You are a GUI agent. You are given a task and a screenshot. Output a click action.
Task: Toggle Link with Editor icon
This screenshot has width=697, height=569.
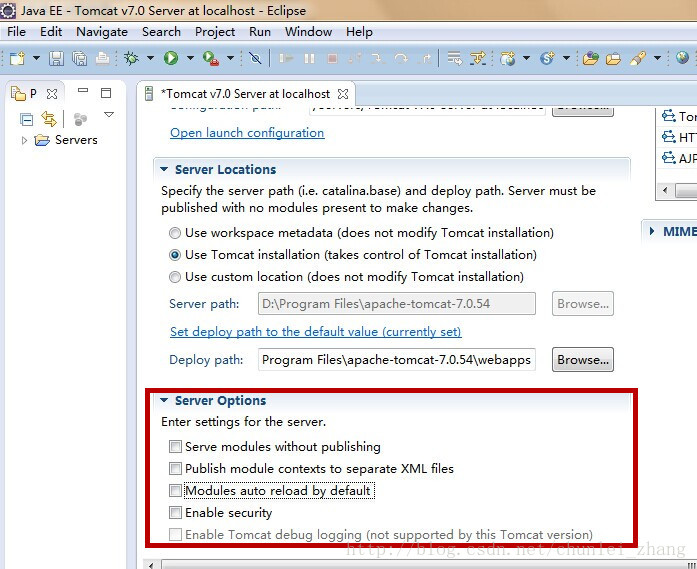click(x=48, y=119)
